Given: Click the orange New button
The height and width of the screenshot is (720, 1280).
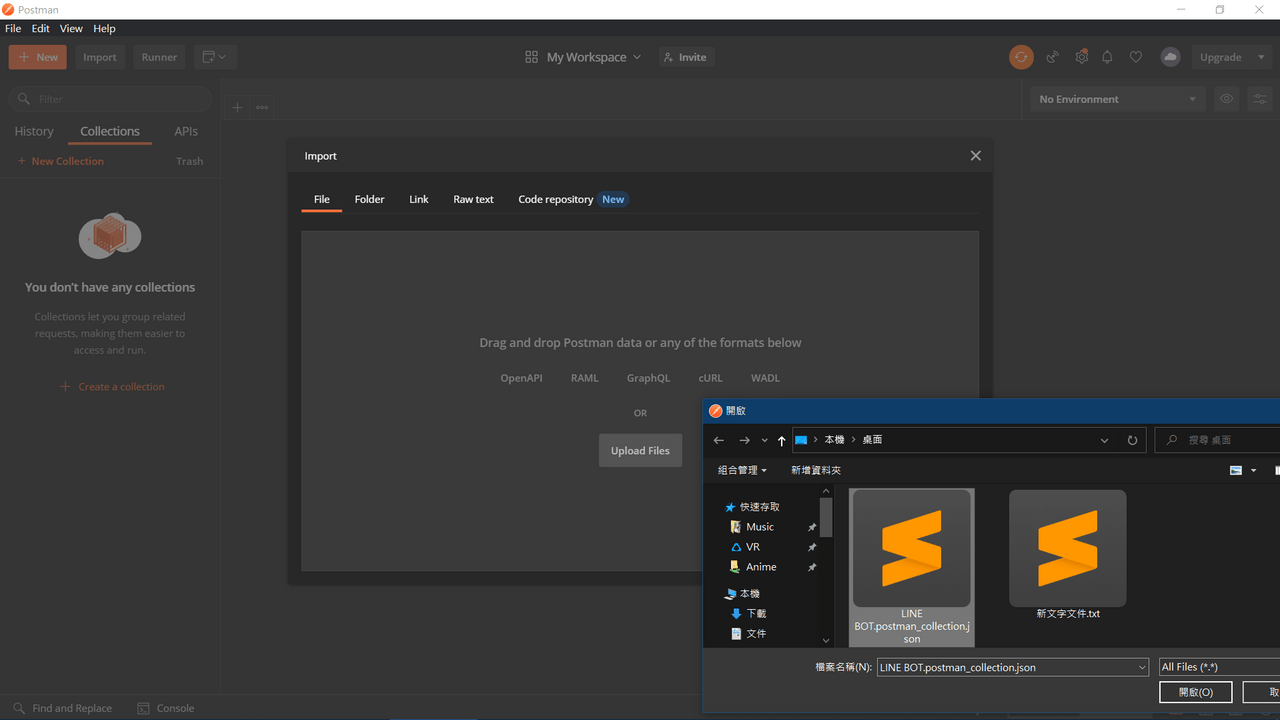Looking at the screenshot, I should [x=38, y=57].
